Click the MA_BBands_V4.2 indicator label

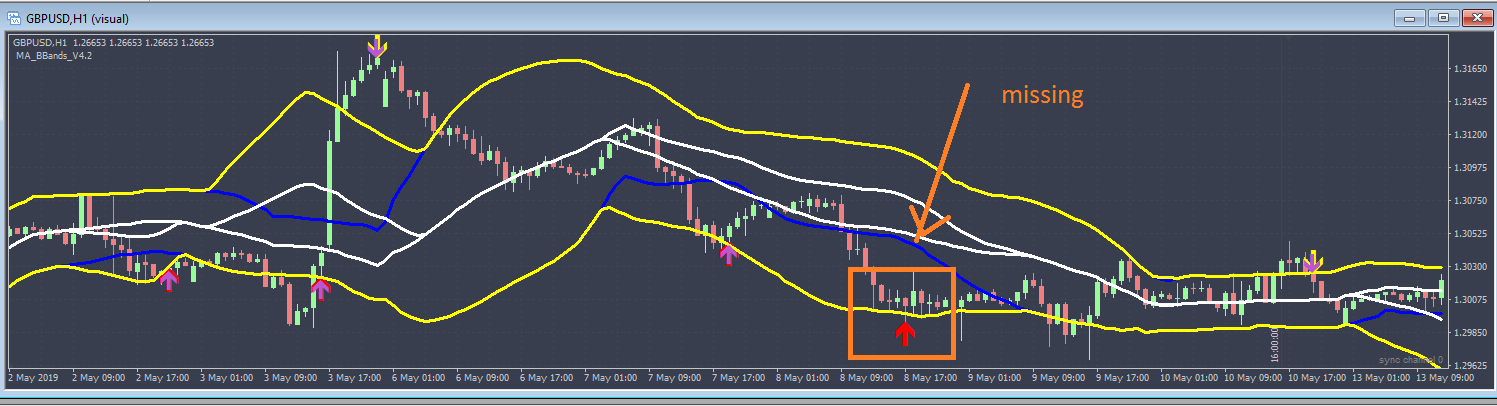tap(52, 56)
